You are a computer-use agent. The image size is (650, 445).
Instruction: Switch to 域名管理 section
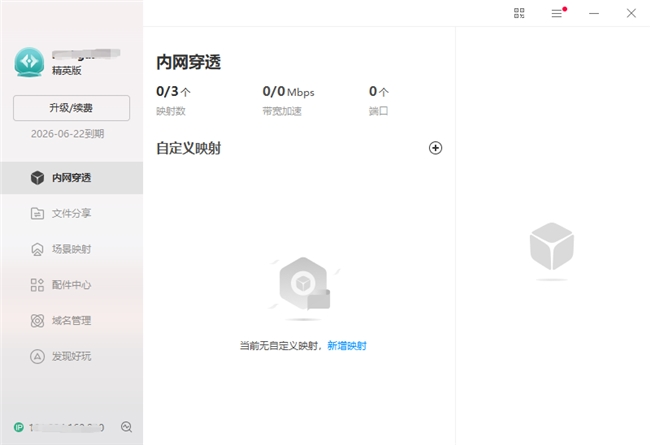[71, 321]
